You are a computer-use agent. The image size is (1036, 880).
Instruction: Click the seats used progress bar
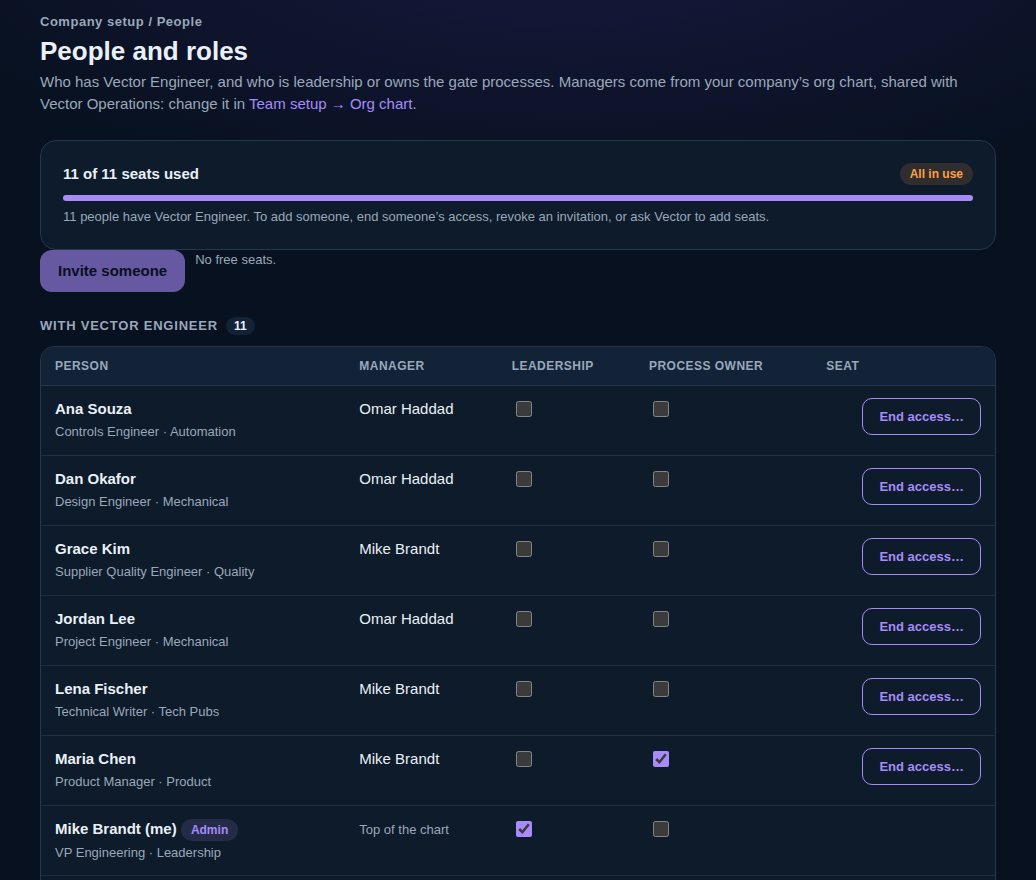coord(518,198)
